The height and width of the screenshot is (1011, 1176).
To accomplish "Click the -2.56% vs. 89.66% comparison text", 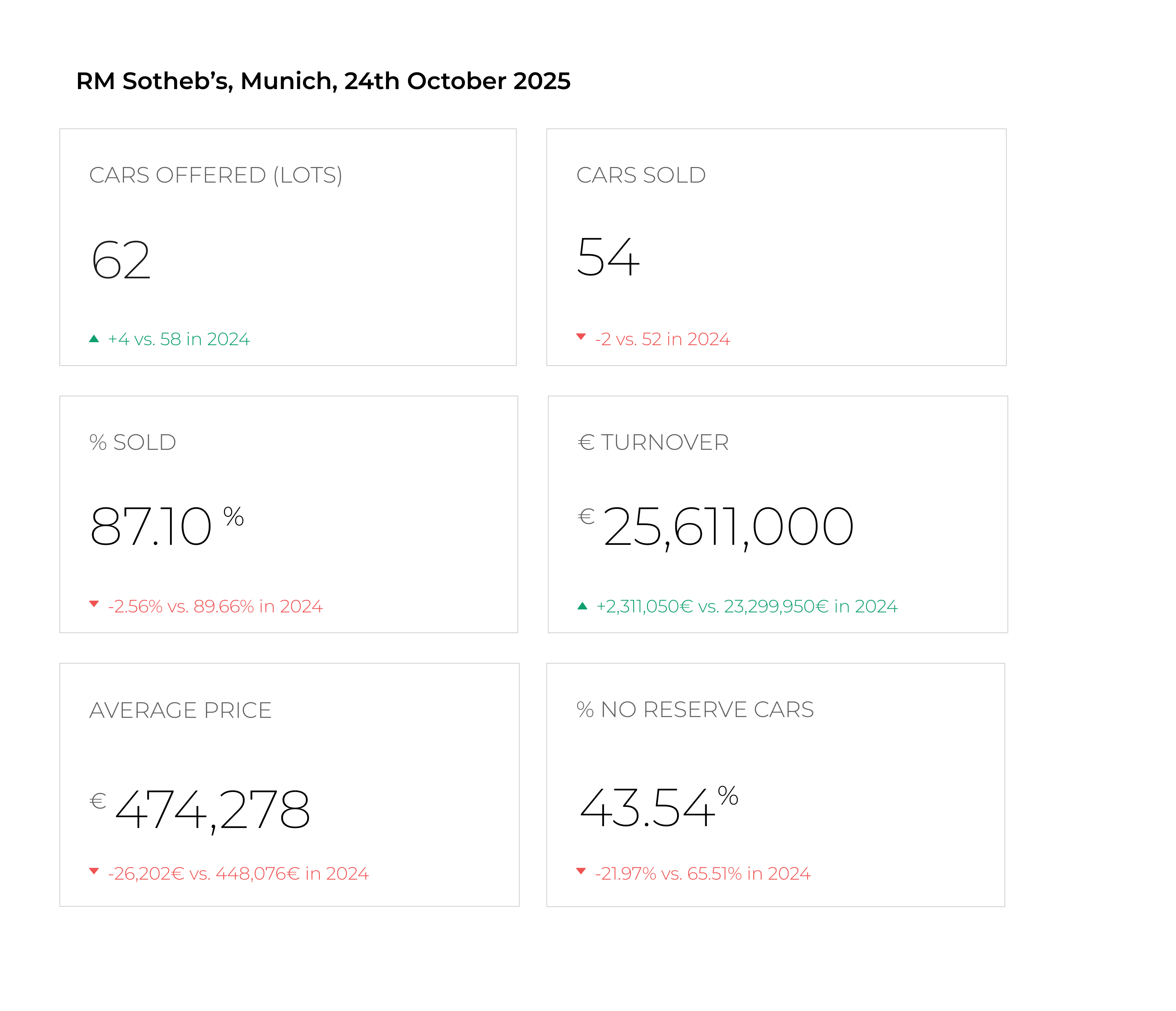I will tap(215, 606).
